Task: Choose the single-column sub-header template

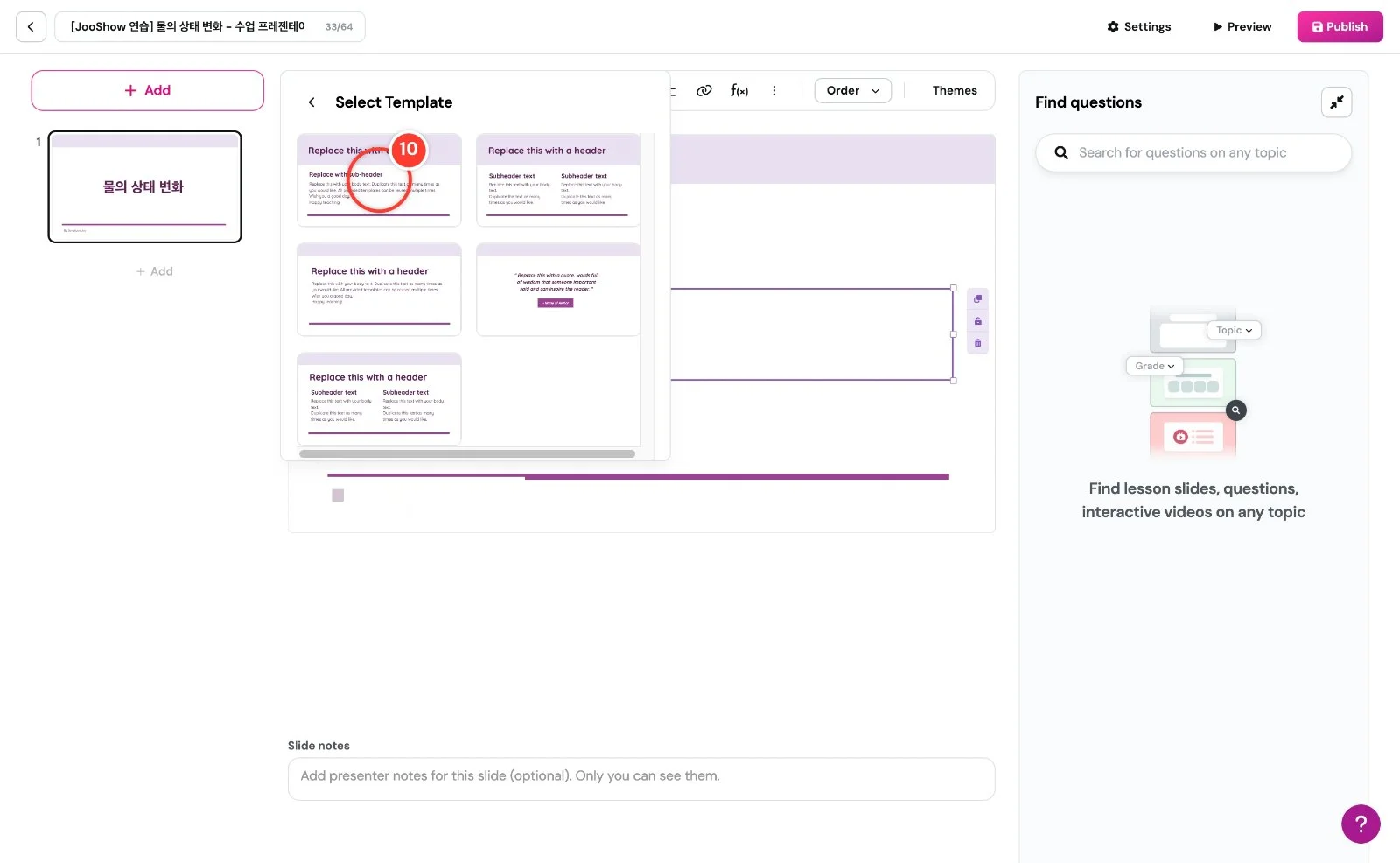Action: coord(379,180)
